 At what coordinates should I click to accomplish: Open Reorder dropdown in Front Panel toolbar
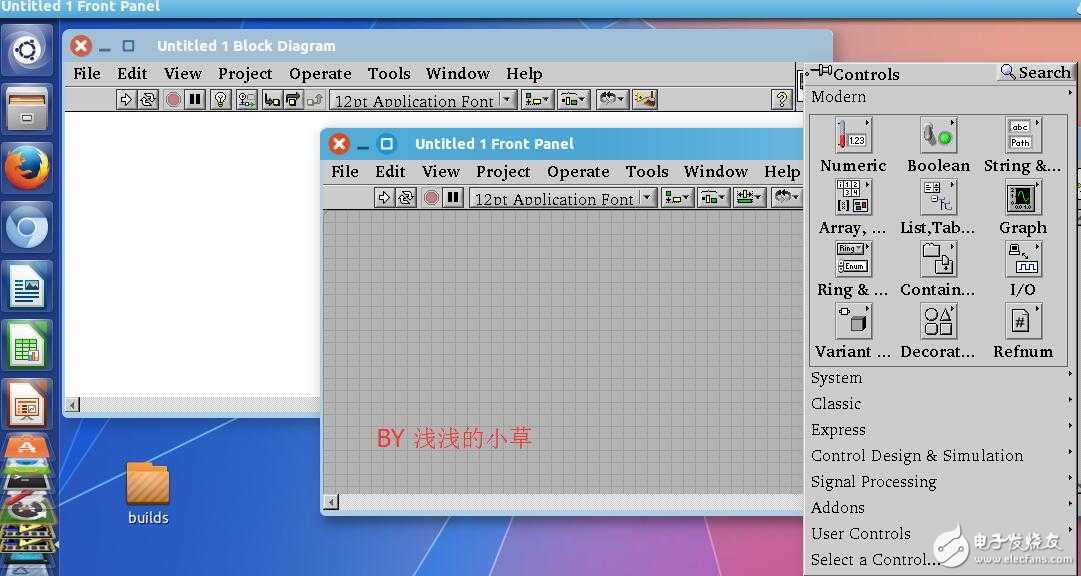click(x=787, y=198)
